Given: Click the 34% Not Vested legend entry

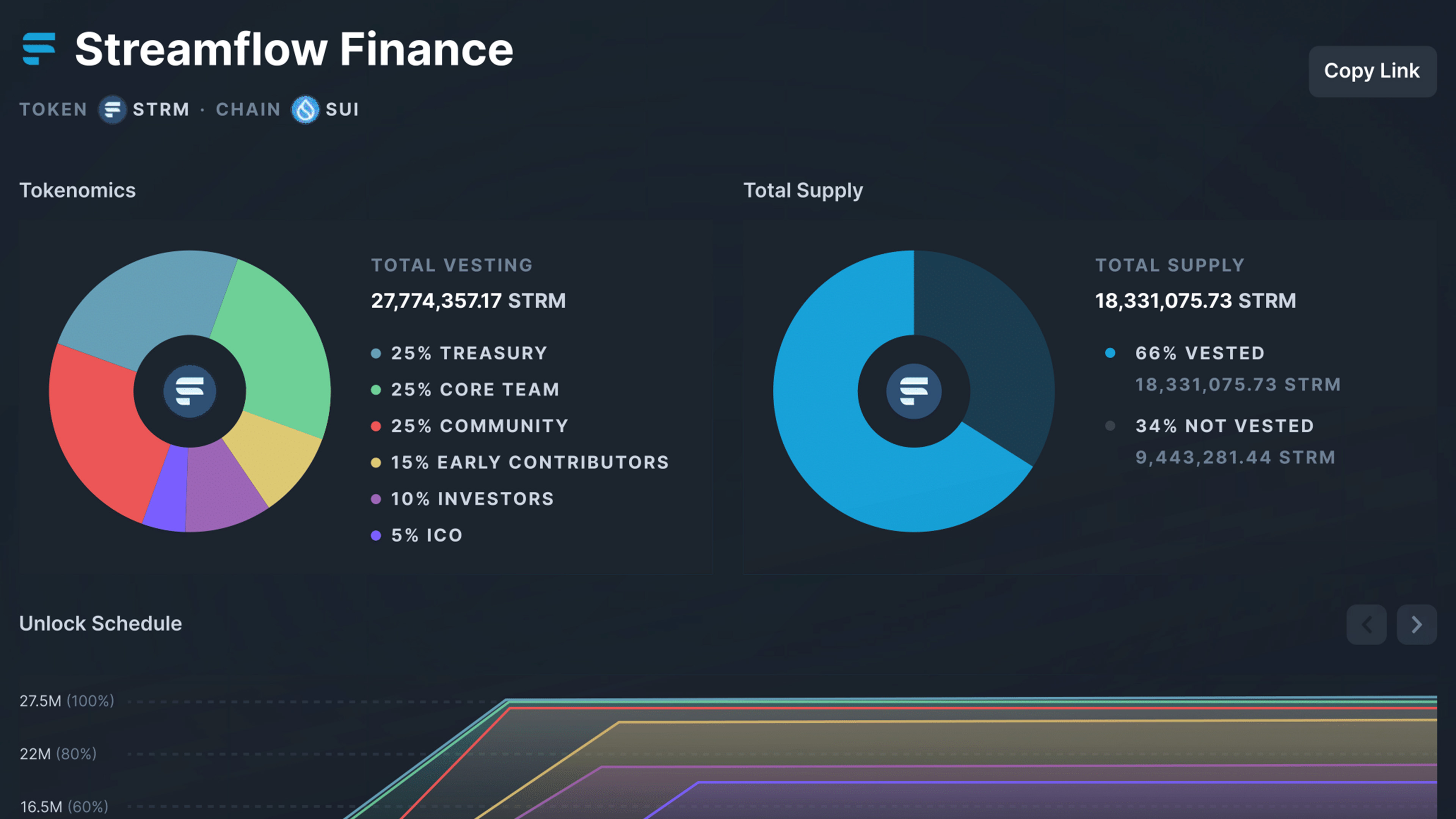Looking at the screenshot, I should coord(1224,426).
